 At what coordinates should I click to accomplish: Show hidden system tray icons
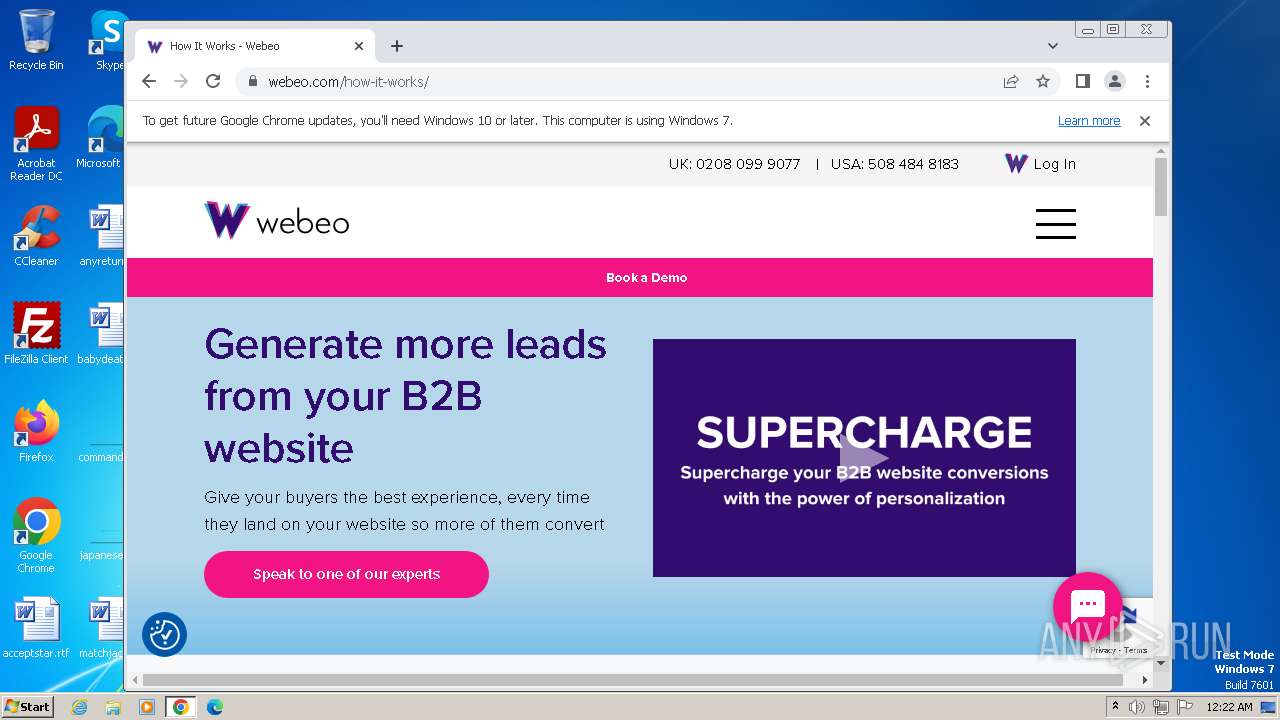pos(1115,707)
